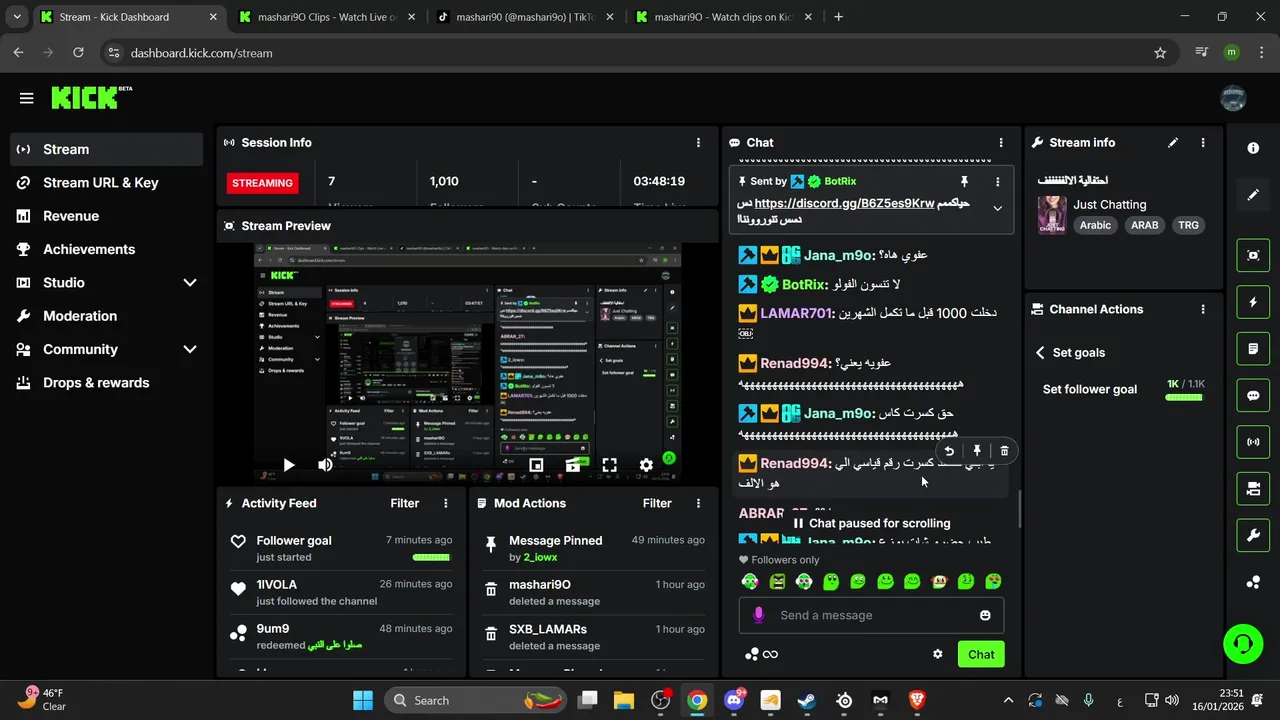
Task: Filter the Activity Feed
Action: [405, 504]
